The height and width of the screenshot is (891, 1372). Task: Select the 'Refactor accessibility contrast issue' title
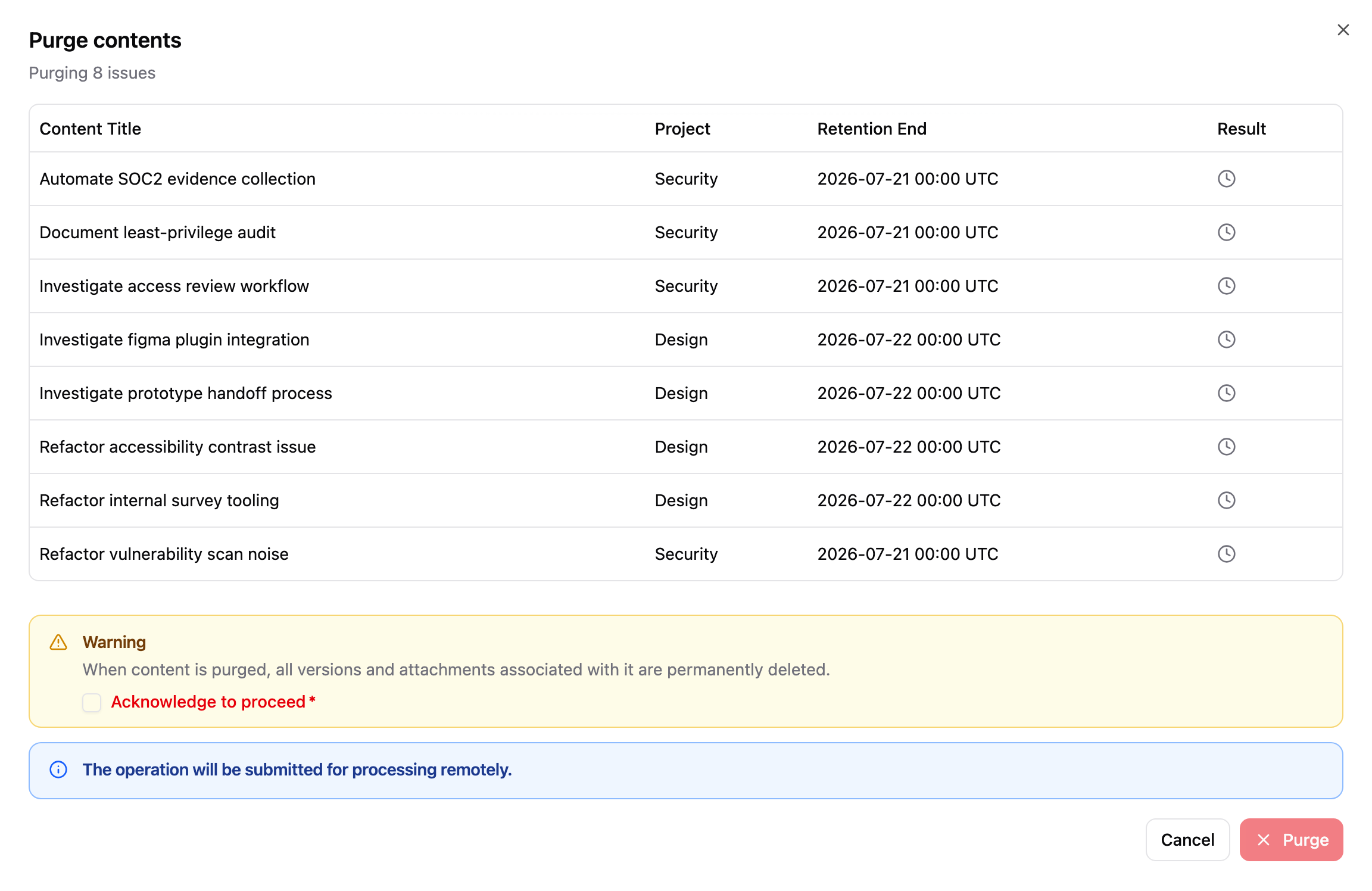click(x=177, y=447)
